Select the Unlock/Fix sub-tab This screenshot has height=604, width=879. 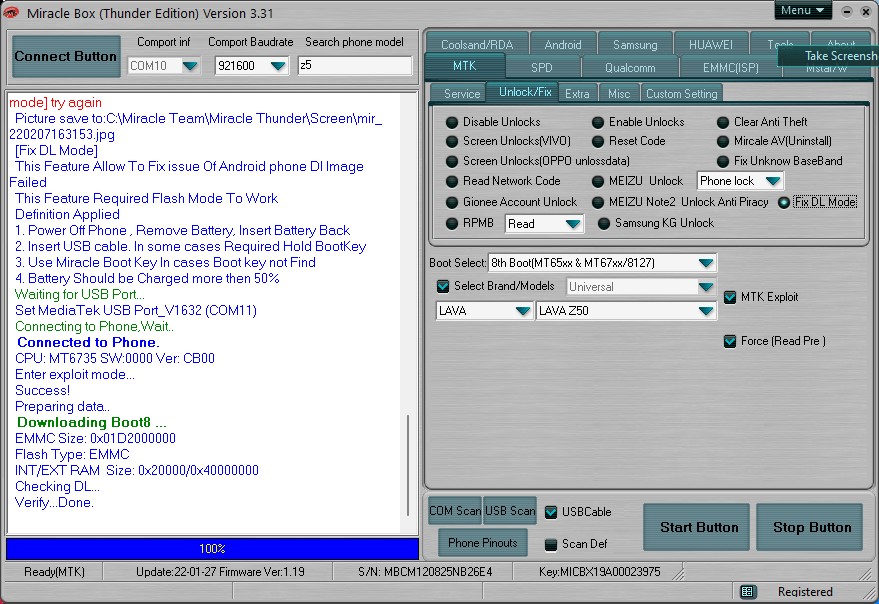pyautogui.click(x=525, y=92)
